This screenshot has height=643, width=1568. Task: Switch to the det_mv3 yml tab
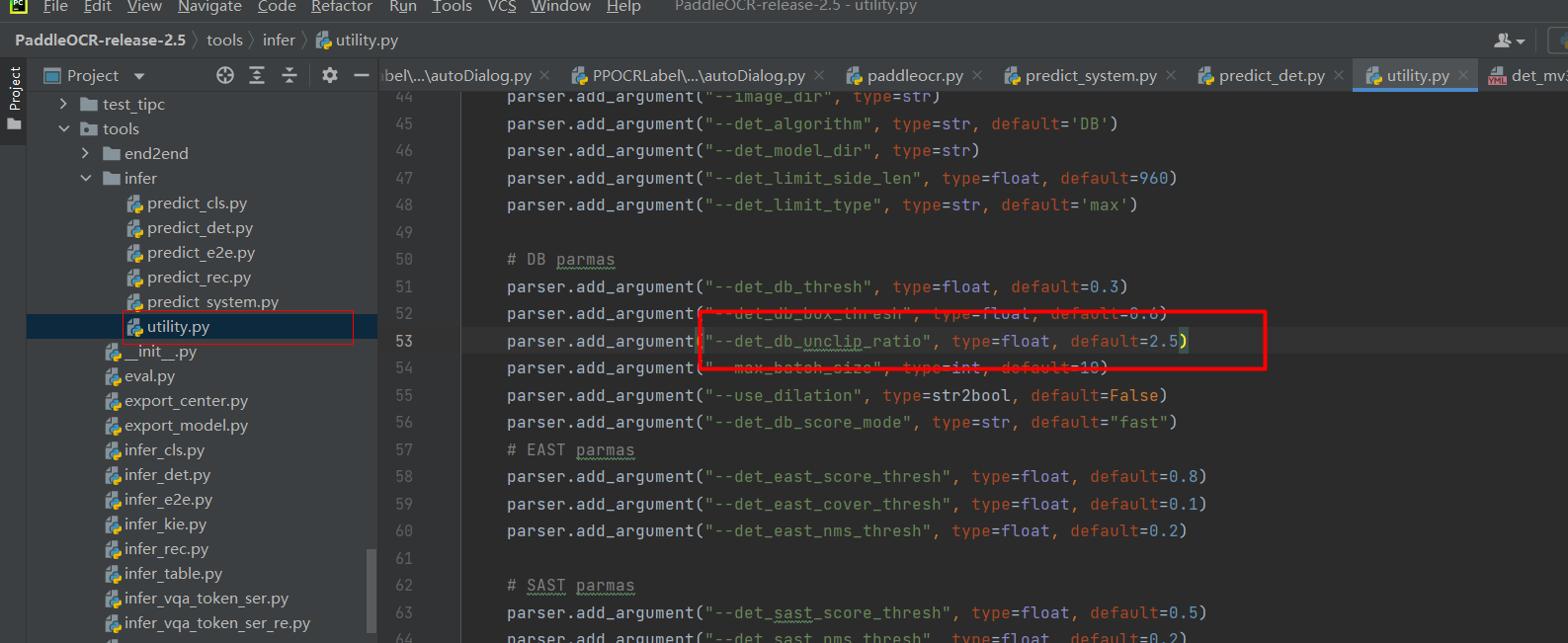point(1527,75)
